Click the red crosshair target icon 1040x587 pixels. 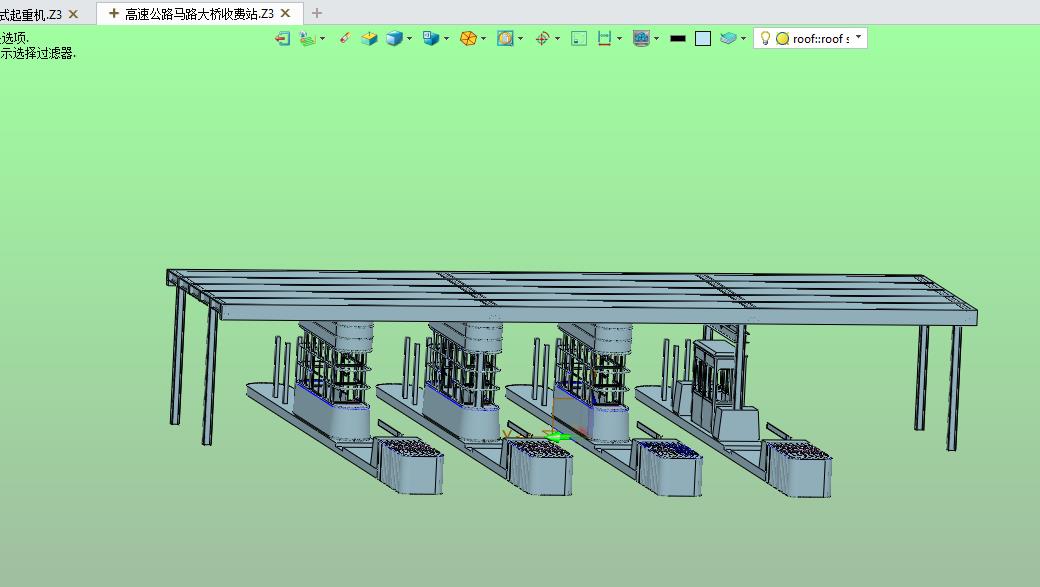(x=543, y=38)
